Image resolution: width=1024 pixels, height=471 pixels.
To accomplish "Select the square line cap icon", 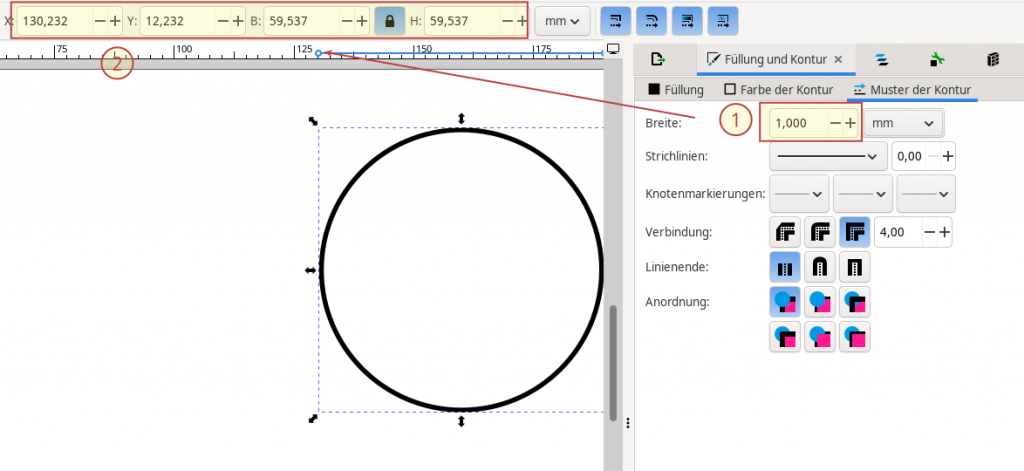I will [x=854, y=267].
